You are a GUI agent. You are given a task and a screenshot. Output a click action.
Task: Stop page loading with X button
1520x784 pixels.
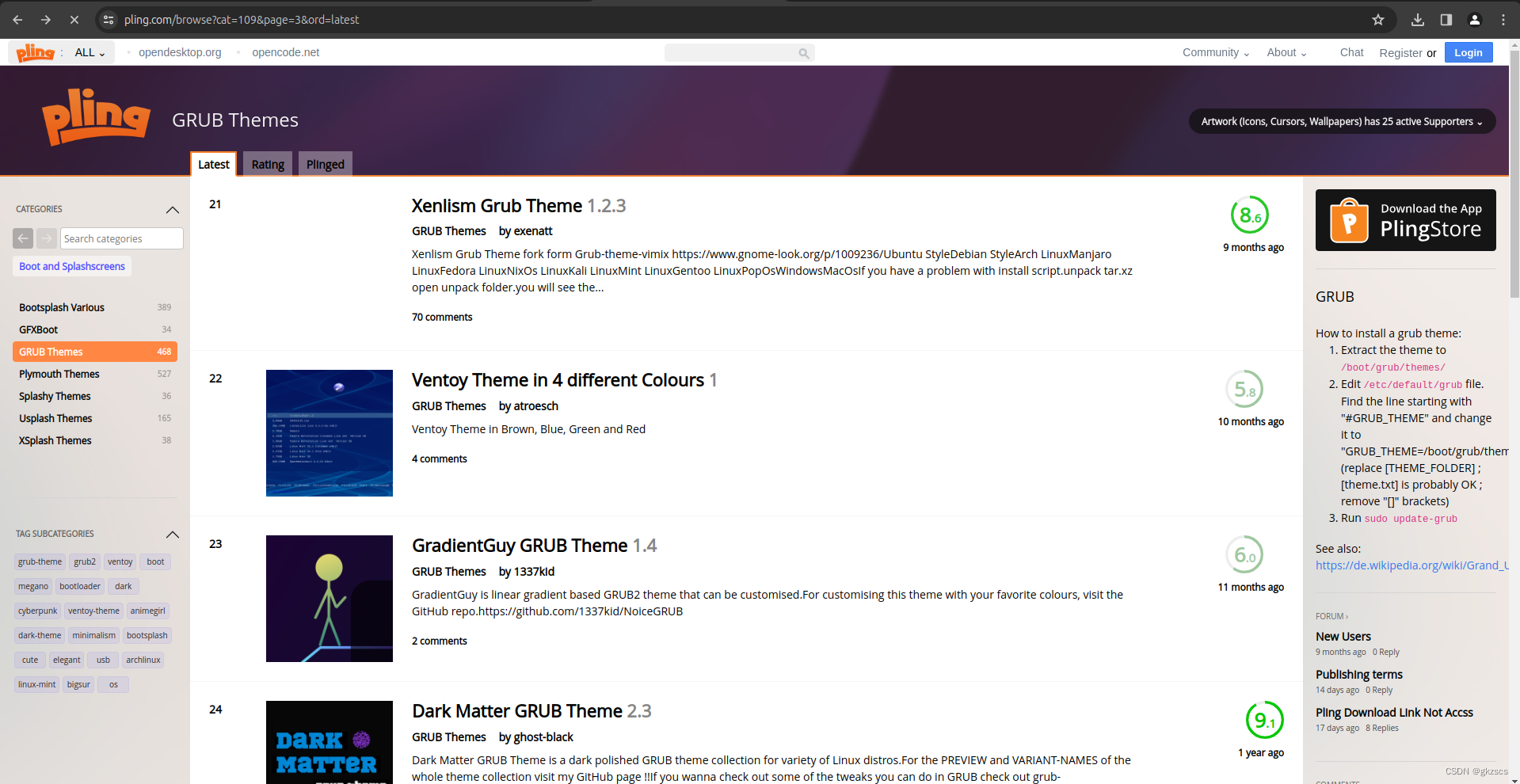click(x=74, y=20)
